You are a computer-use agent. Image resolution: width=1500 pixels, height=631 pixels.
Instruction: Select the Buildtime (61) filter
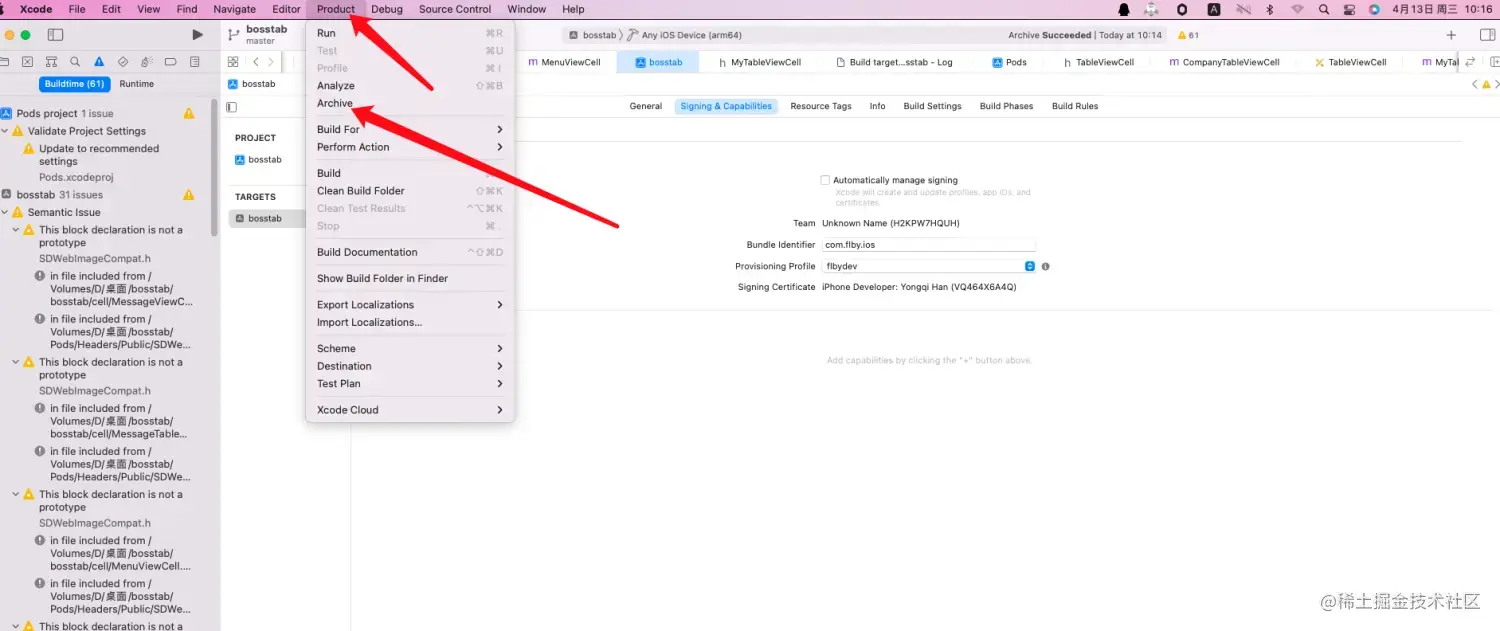point(75,84)
